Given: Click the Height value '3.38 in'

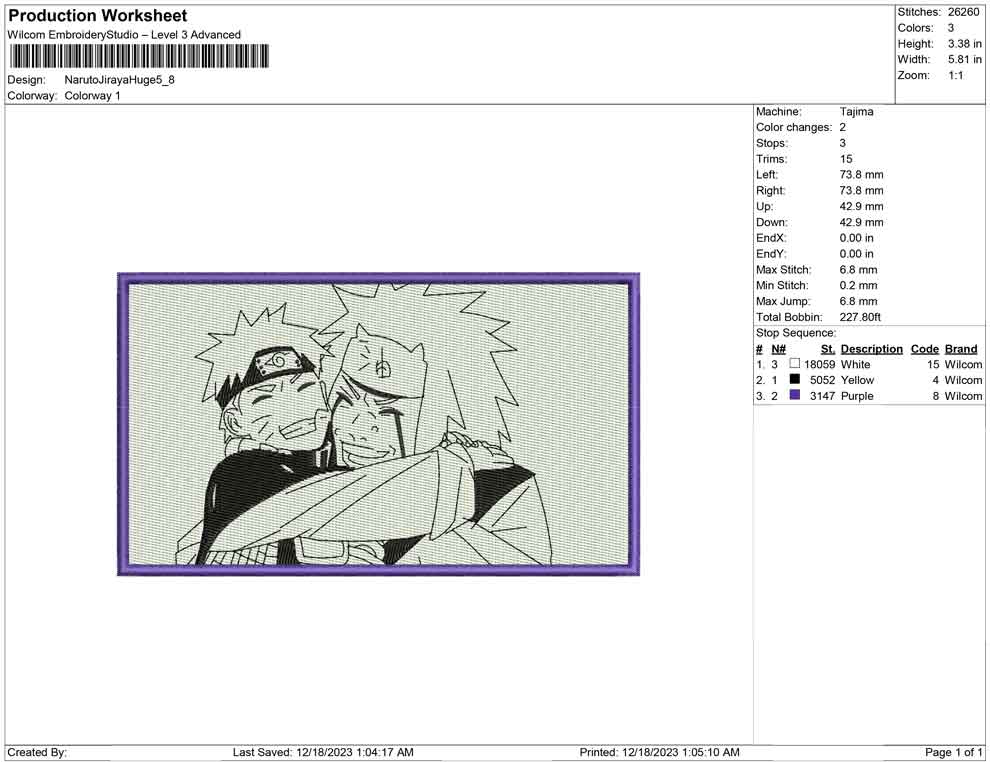Looking at the screenshot, I should coord(965,44).
